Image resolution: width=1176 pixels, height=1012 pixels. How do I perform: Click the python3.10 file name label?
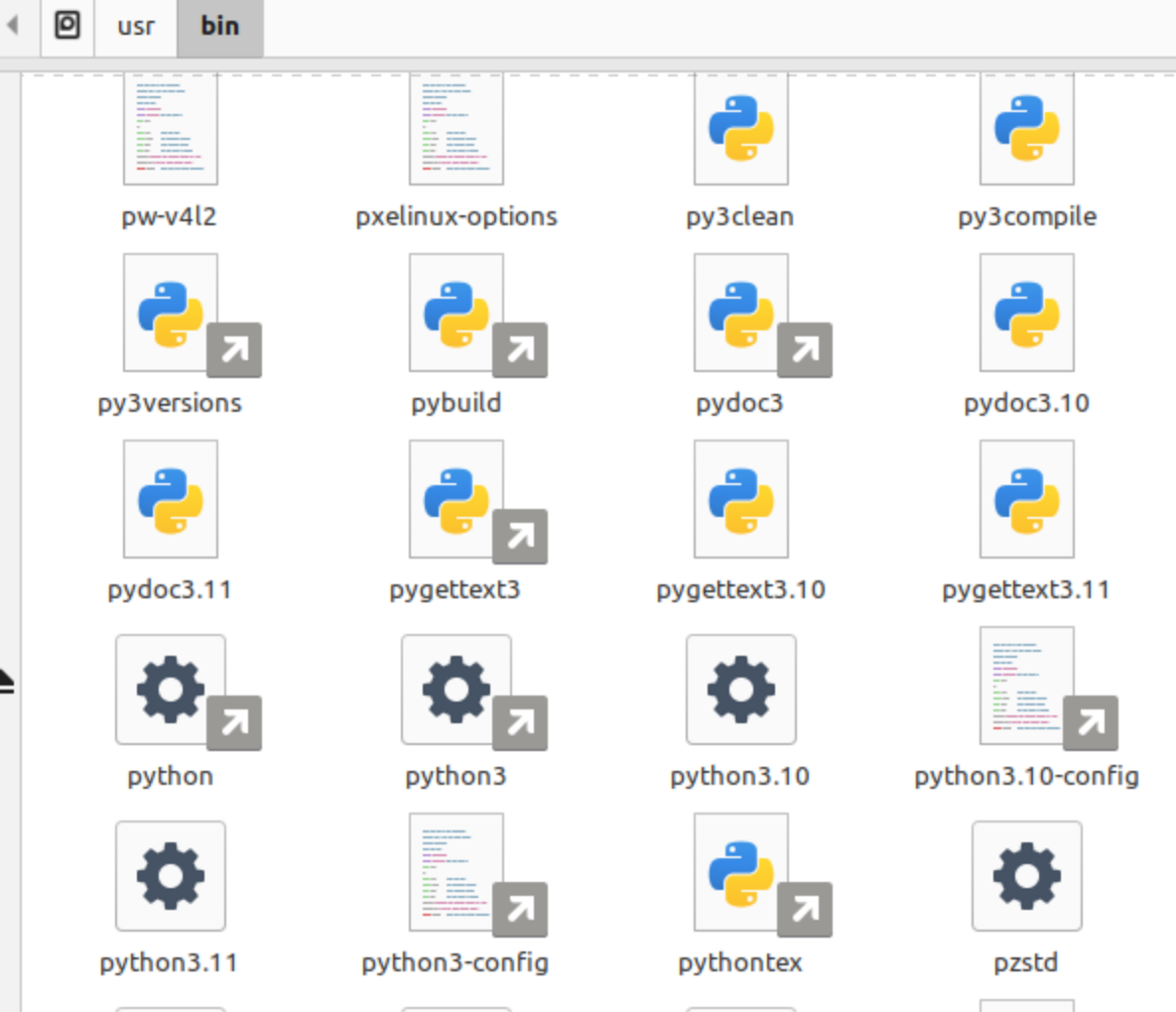point(740,777)
